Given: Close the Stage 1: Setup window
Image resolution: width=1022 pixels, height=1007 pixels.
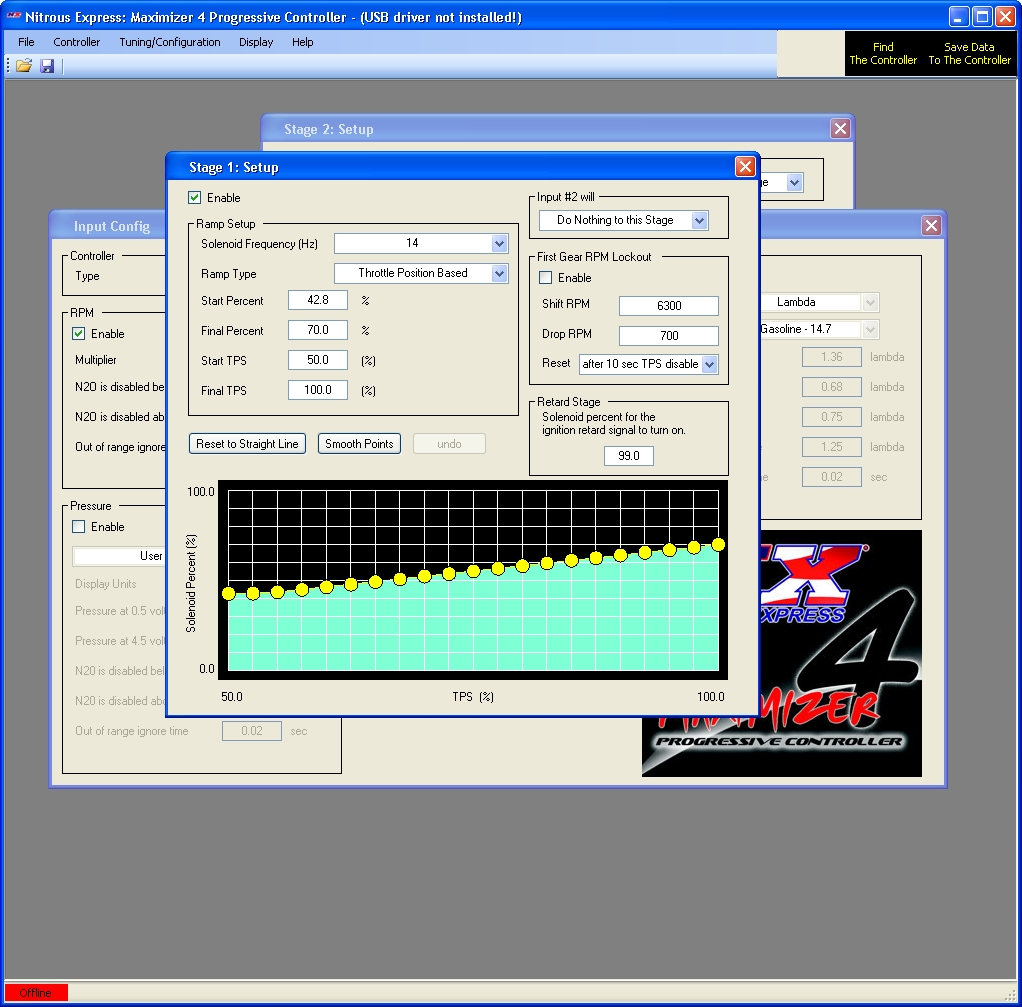Looking at the screenshot, I should tap(745, 167).
